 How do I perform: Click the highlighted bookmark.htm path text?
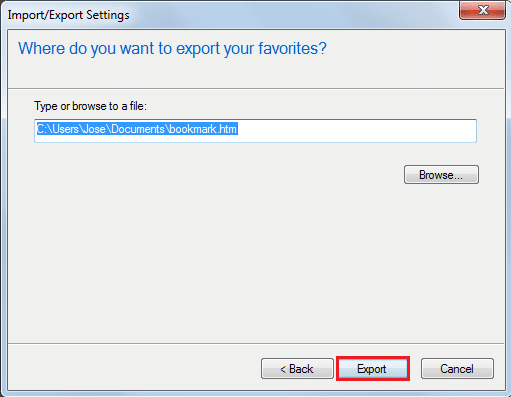(137, 129)
